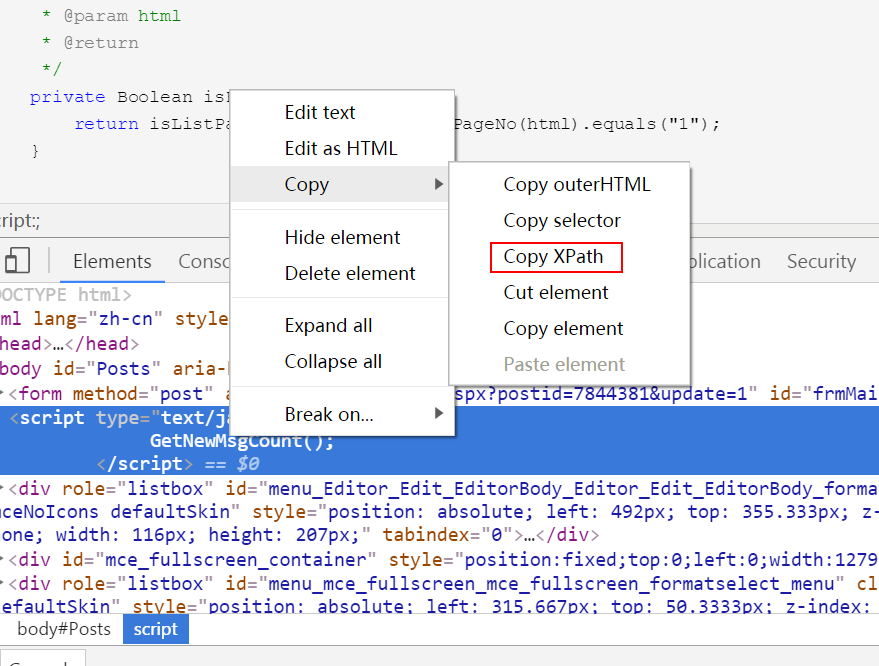Open the Security tab
The width and height of the screenshot is (879, 666).
(x=821, y=261)
